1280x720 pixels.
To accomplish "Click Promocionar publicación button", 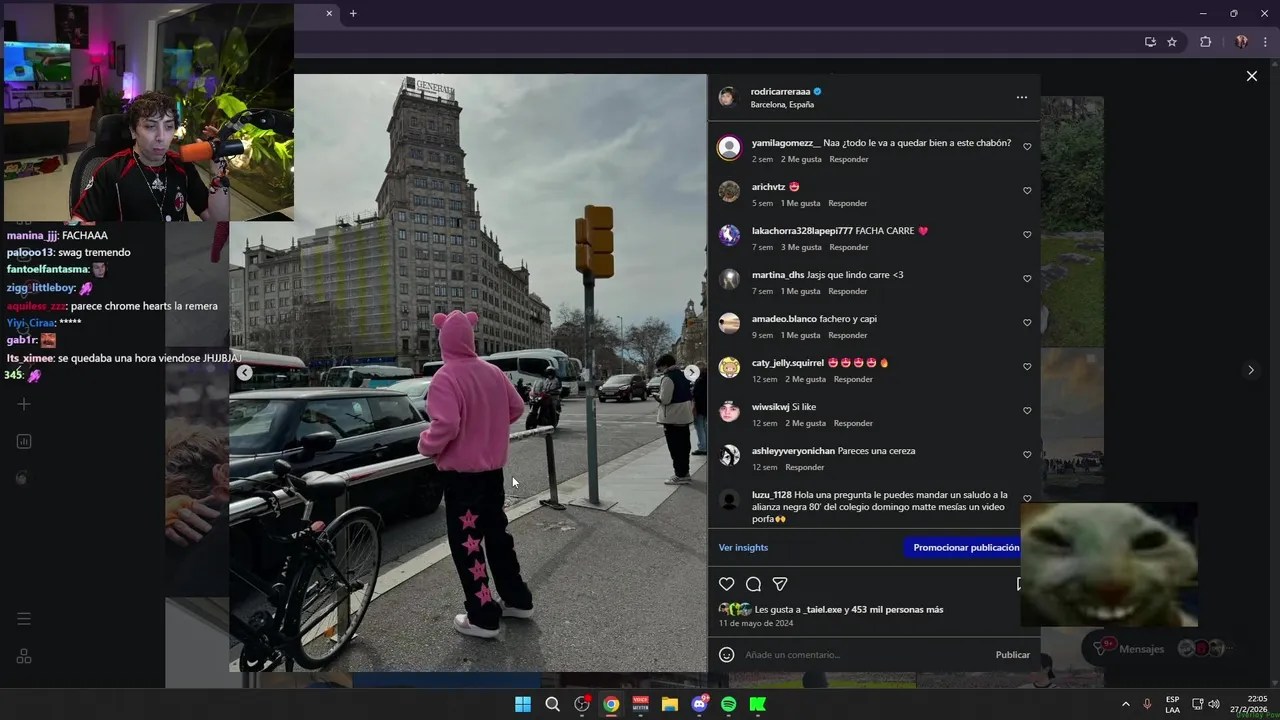I will tap(966, 547).
